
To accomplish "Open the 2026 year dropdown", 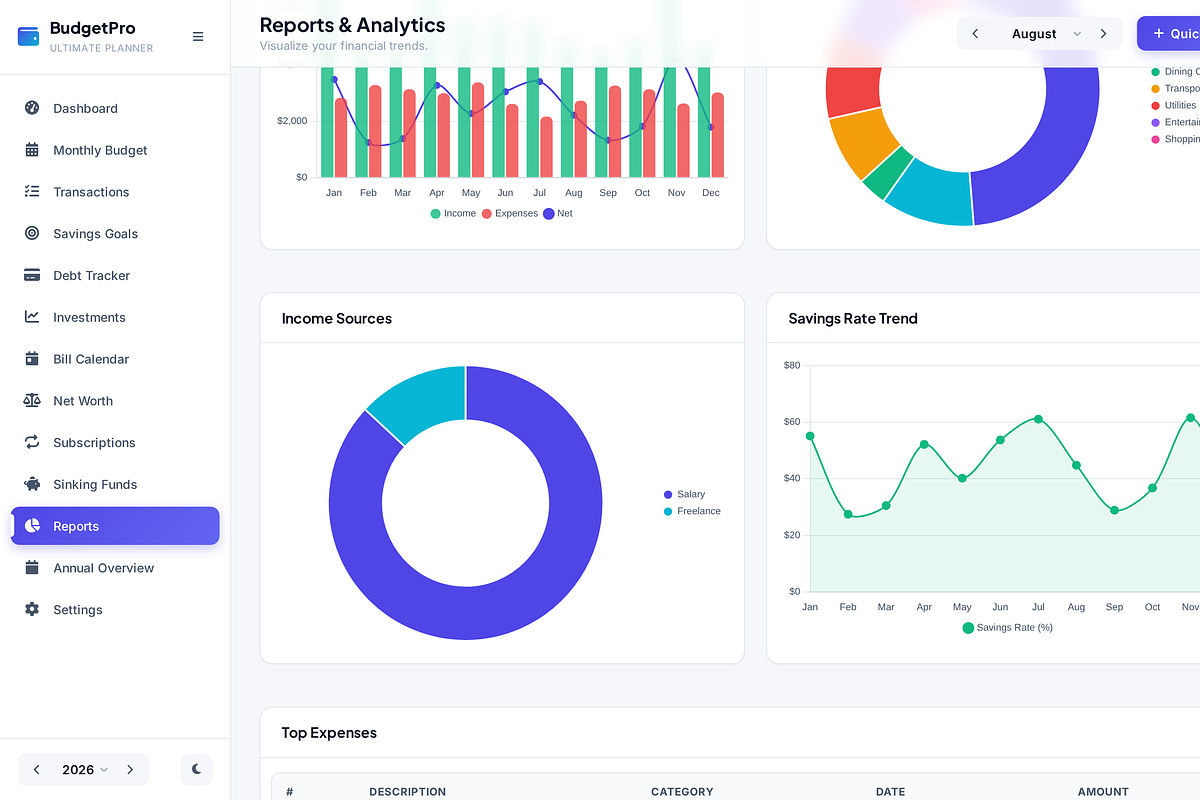I will [x=84, y=769].
